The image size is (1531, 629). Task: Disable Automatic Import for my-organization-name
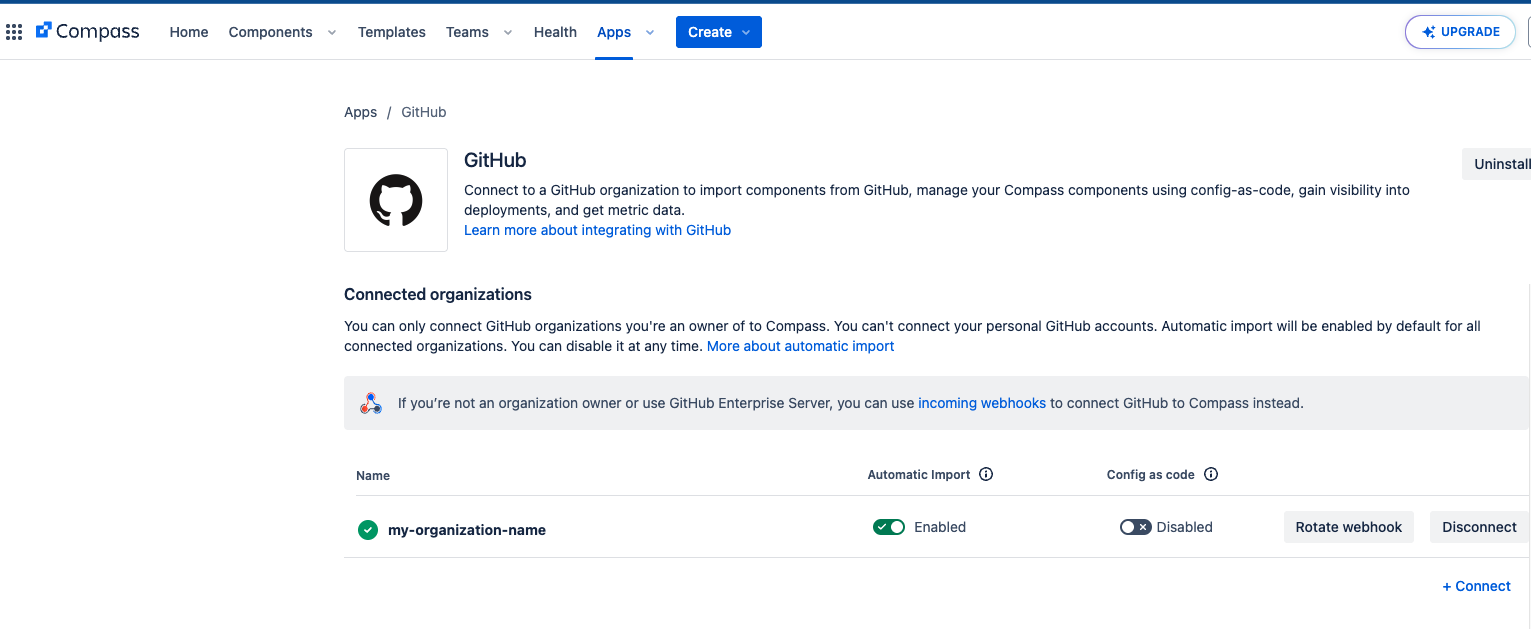(x=888, y=526)
